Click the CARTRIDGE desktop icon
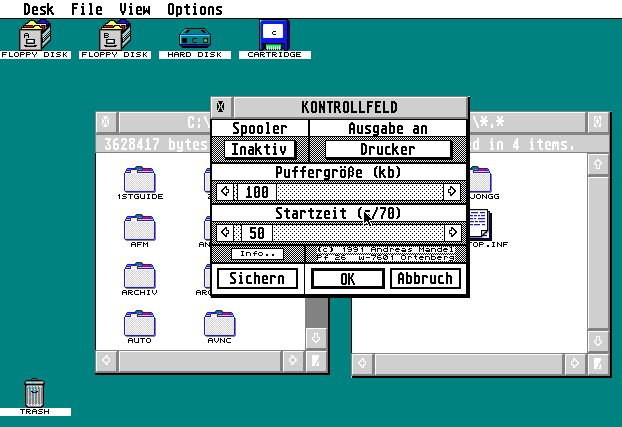The height and width of the screenshot is (427, 622). tap(274, 34)
